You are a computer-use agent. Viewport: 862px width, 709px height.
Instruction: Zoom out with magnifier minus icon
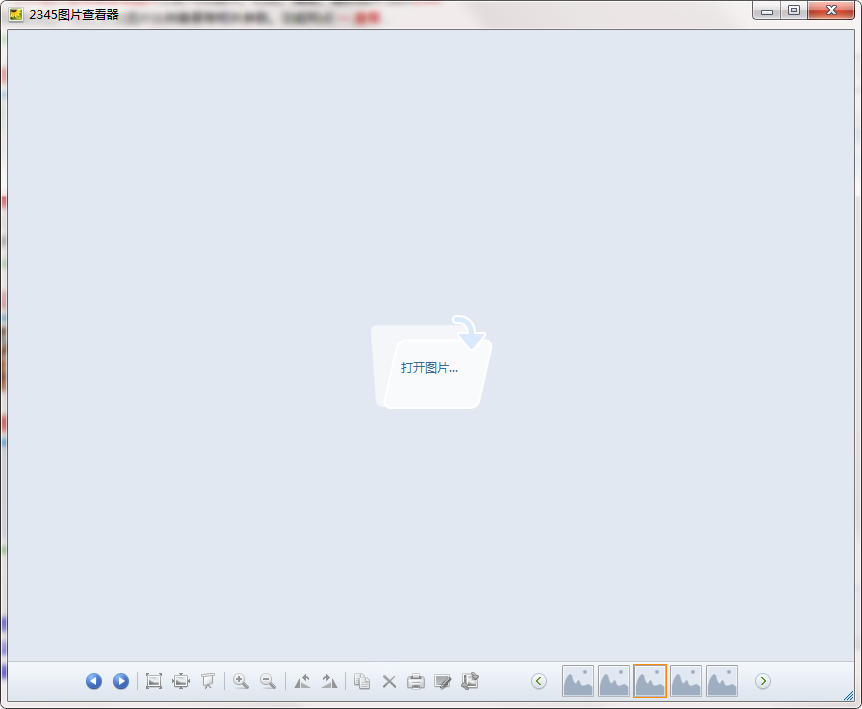point(268,681)
